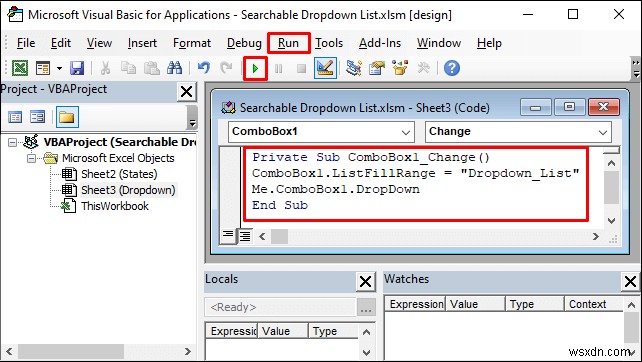Select ThisWorkbook in the project tree
The image size is (642, 362).
click(x=115, y=206)
